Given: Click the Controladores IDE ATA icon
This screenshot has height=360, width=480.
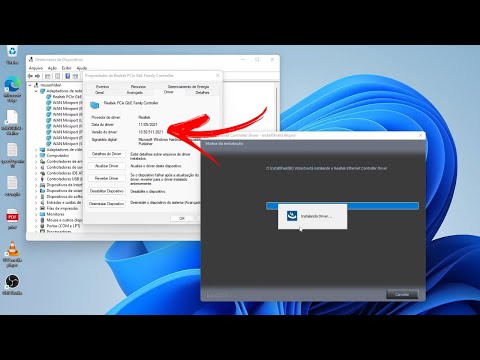Looking at the screenshot, I should point(42,173).
